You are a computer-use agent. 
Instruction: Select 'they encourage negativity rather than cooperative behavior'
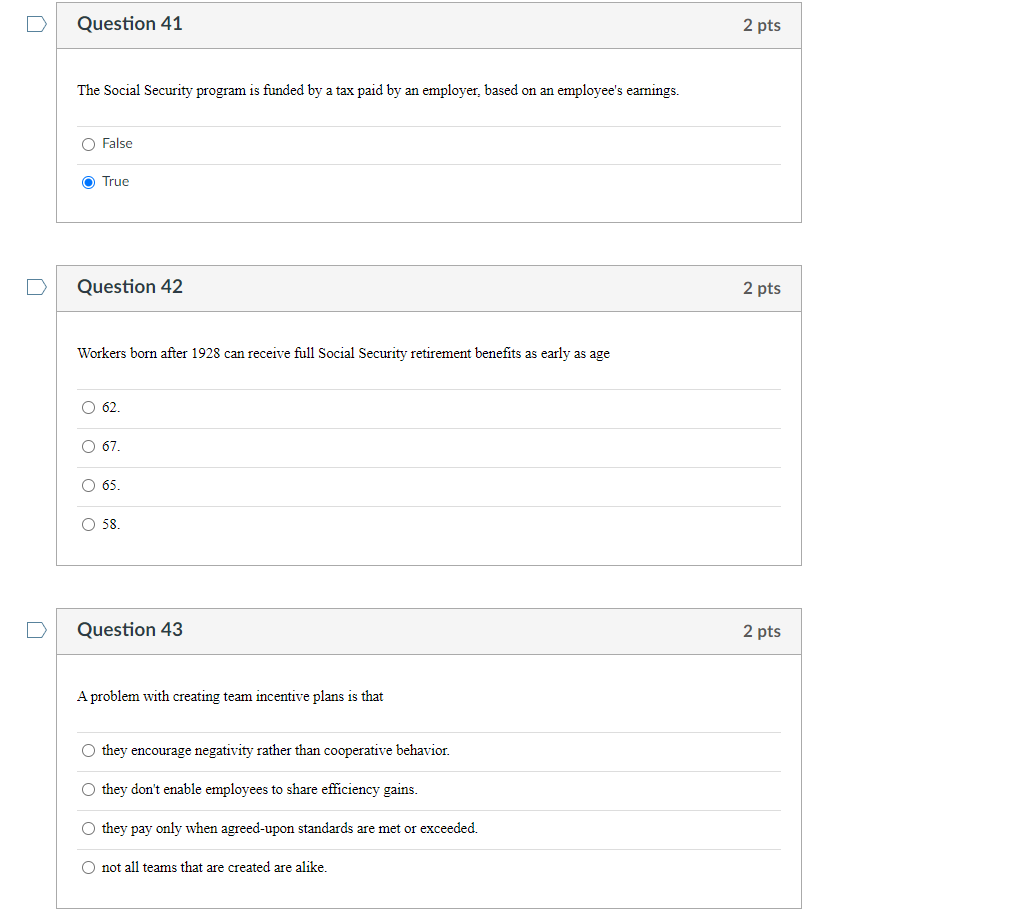pyautogui.click(x=88, y=750)
